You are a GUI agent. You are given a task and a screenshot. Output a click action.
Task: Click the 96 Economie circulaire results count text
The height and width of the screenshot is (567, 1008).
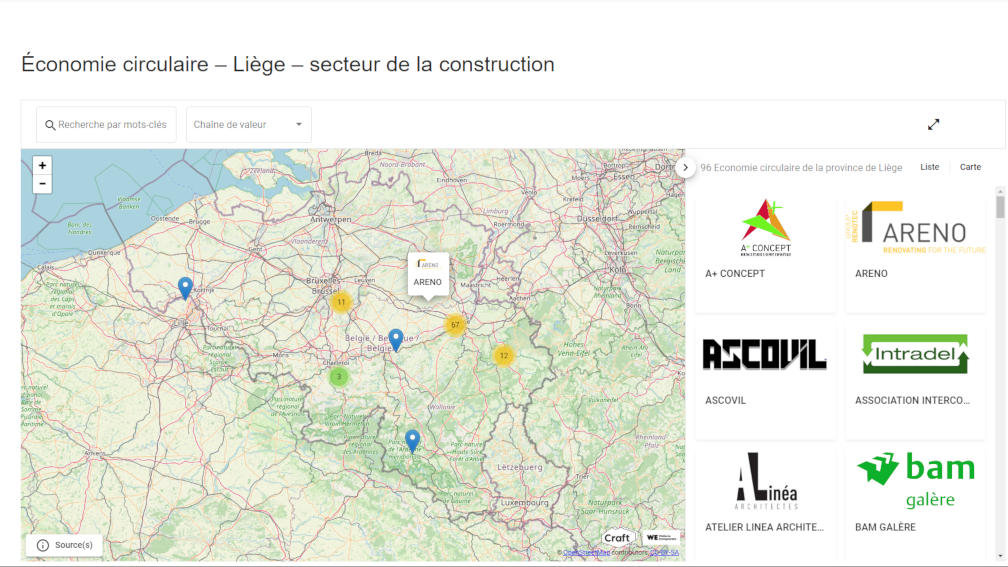click(801, 168)
